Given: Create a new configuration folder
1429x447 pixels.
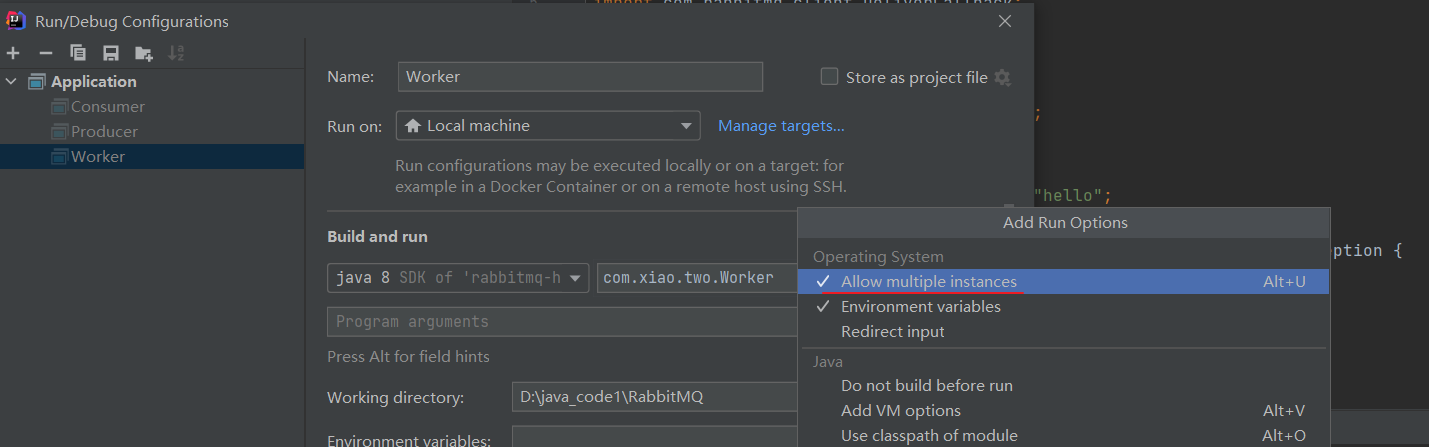Looking at the screenshot, I should [144, 53].
